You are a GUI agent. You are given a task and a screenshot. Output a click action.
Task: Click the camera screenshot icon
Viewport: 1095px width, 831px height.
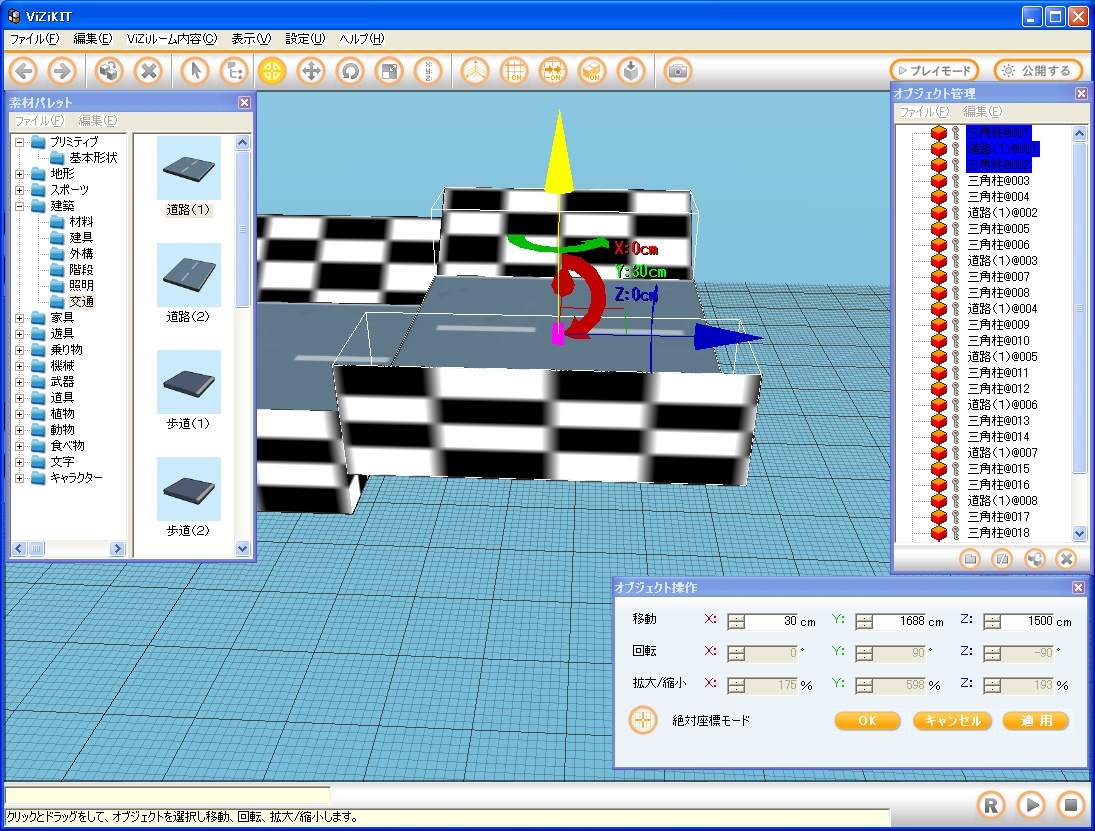pyautogui.click(x=678, y=71)
